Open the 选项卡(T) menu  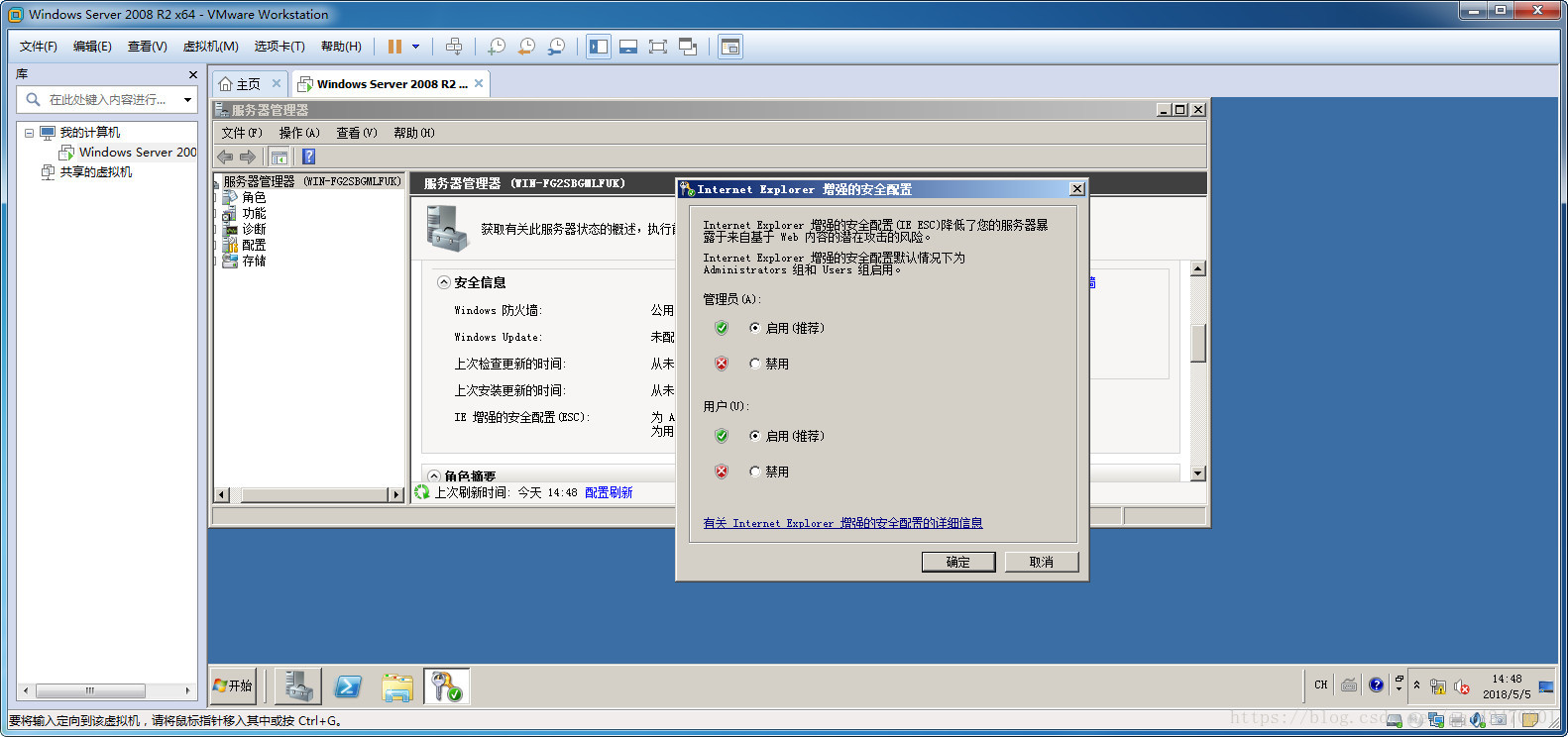coord(280,47)
